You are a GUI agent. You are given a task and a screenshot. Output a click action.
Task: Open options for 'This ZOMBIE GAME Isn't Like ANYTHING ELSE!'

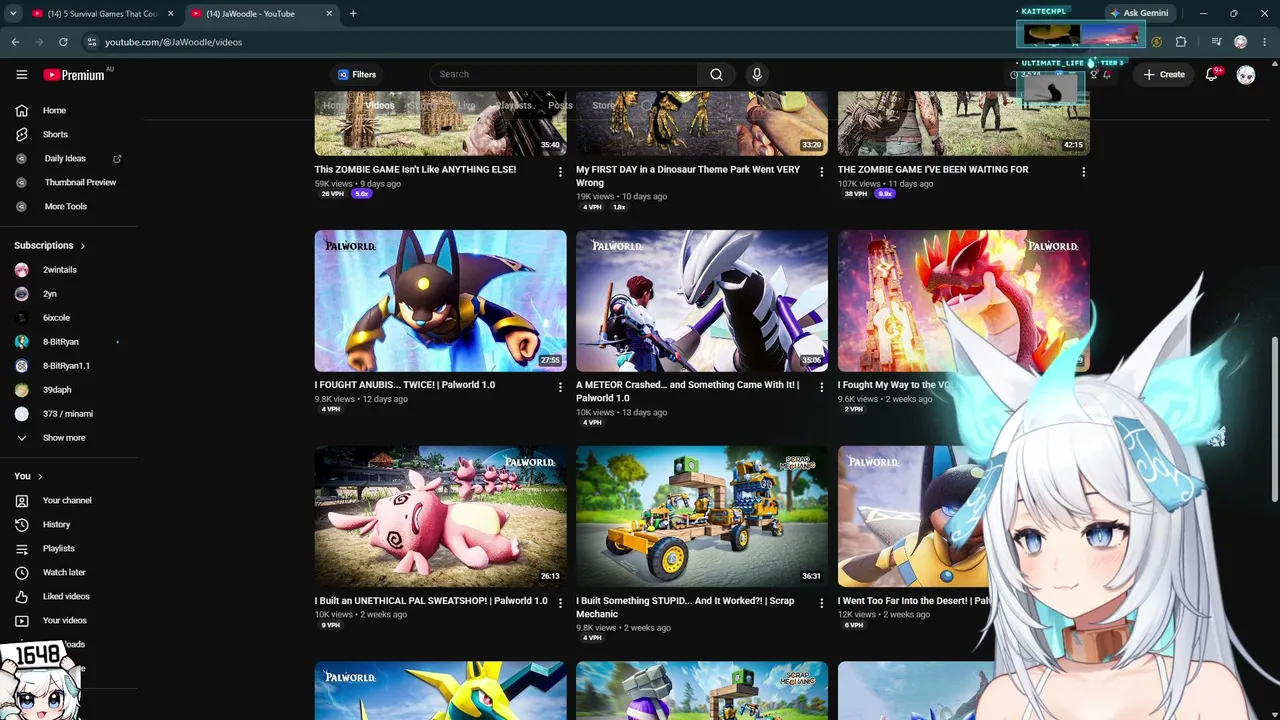560,172
